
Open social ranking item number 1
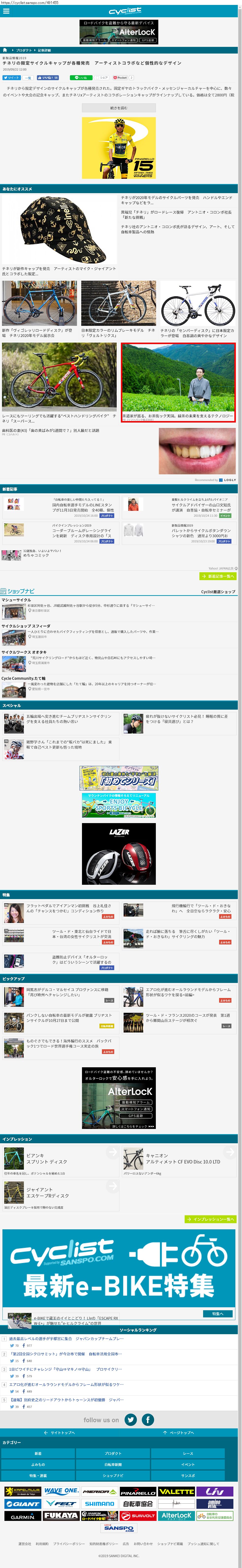(66, 1339)
